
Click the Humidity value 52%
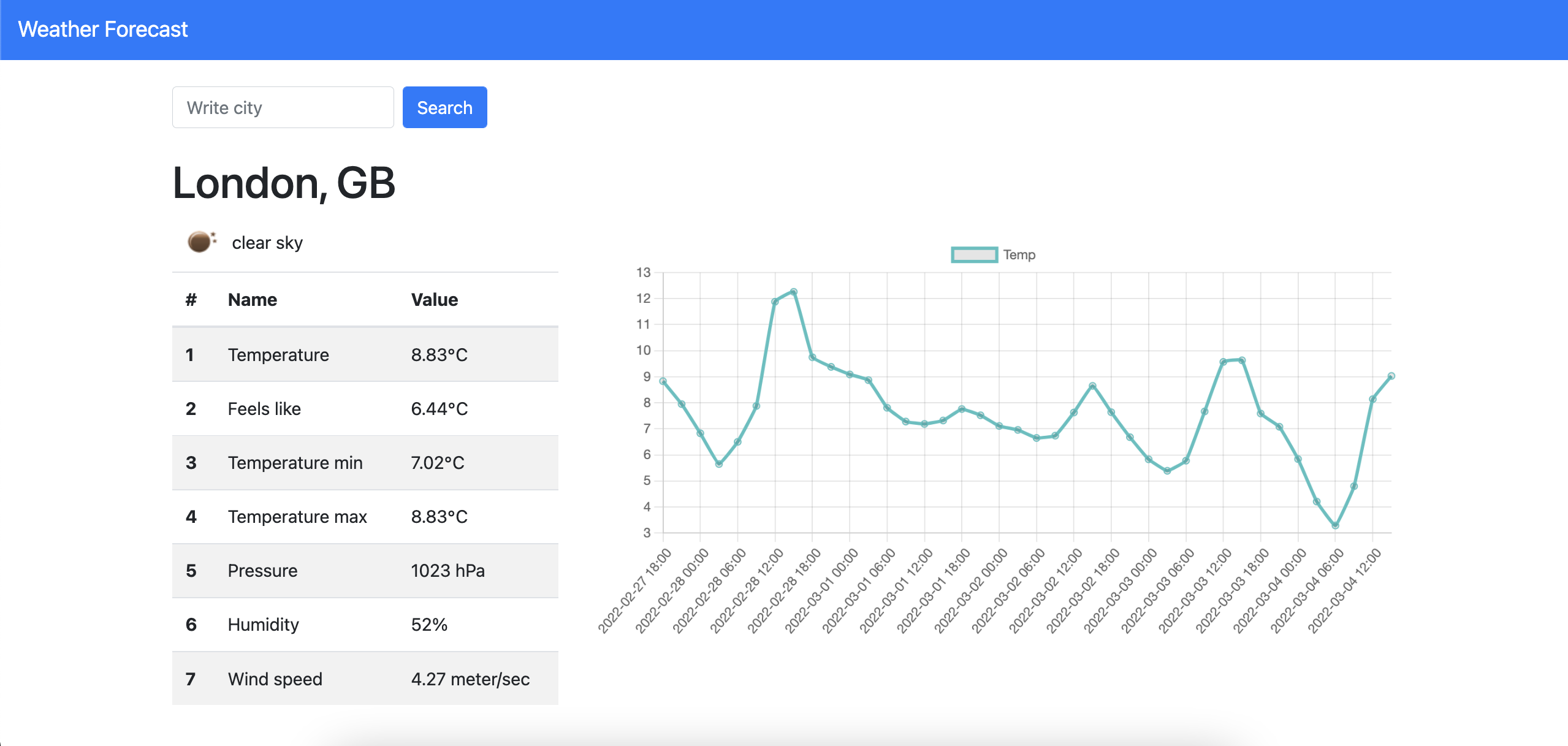(x=429, y=625)
